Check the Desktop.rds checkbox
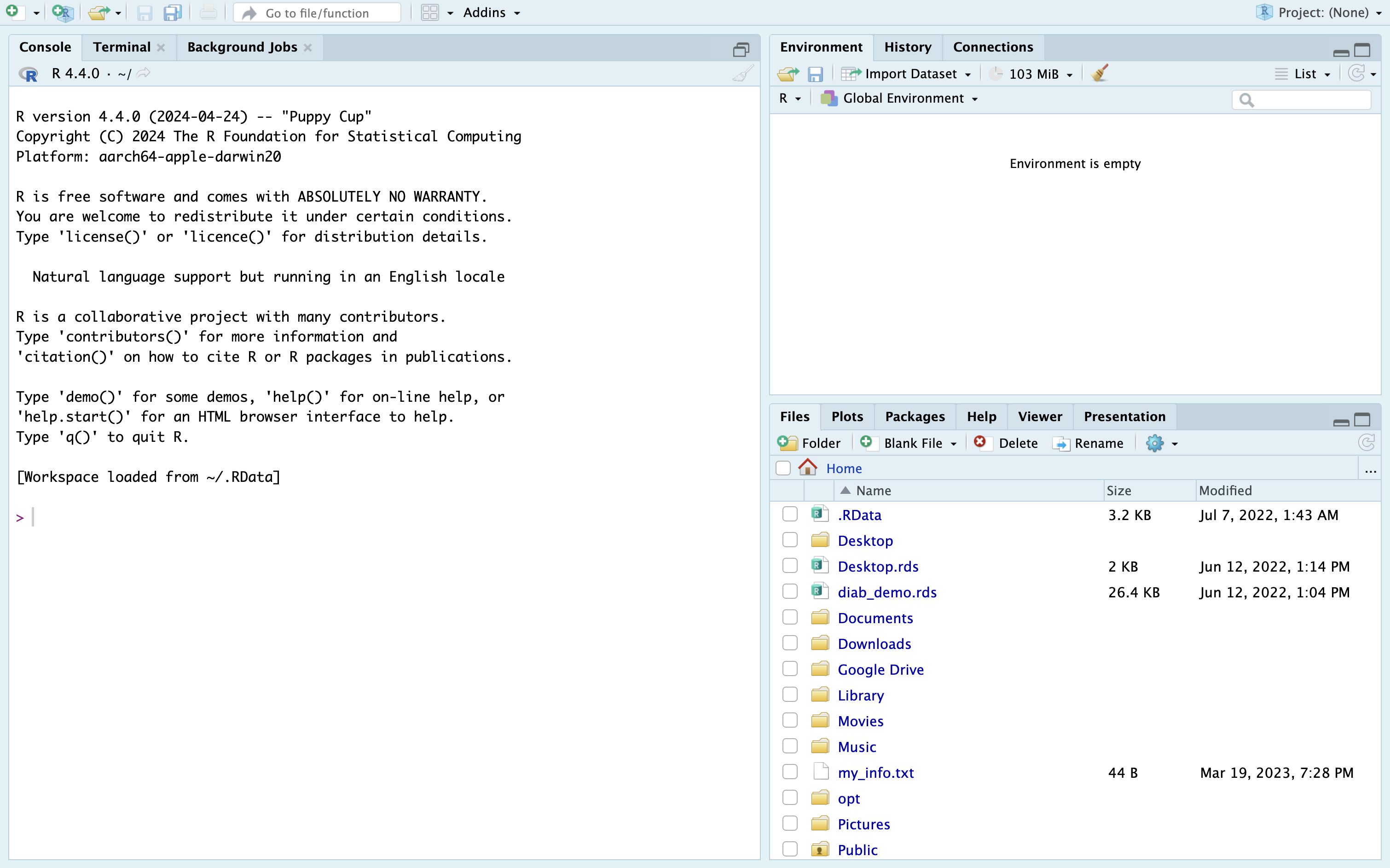Image resolution: width=1390 pixels, height=868 pixels. click(790, 566)
